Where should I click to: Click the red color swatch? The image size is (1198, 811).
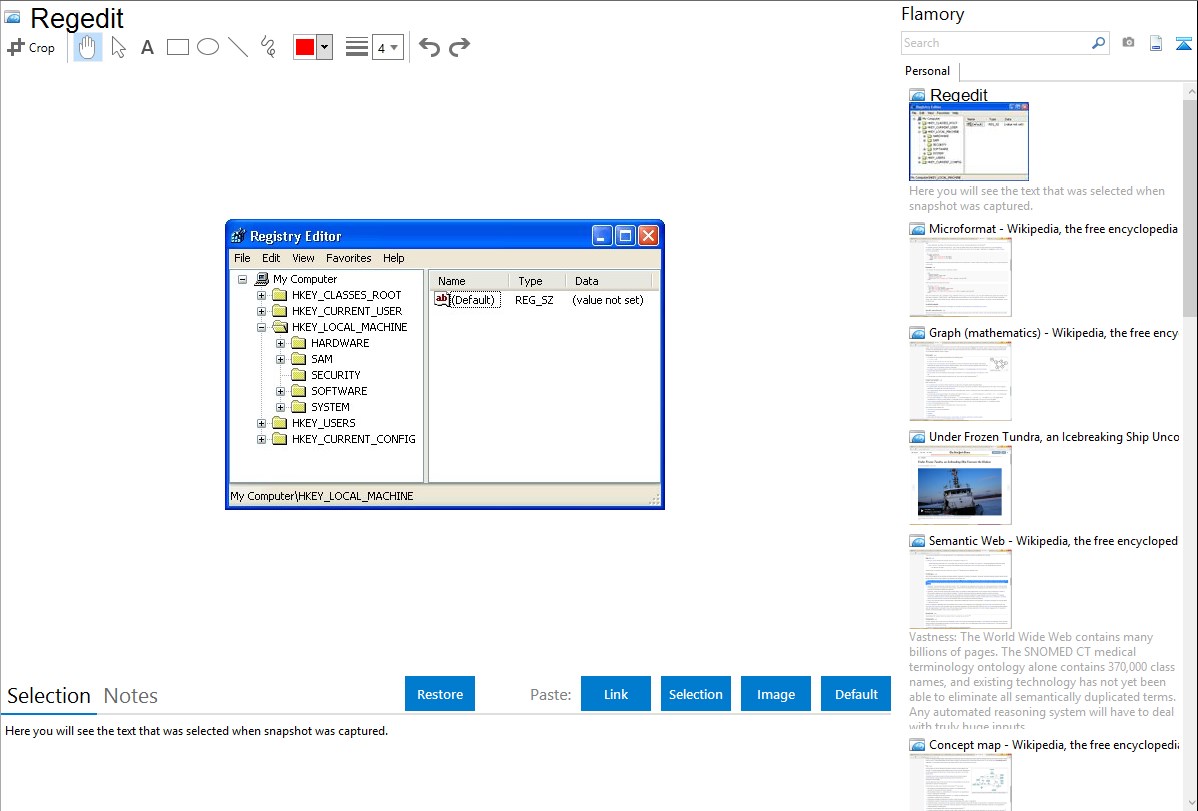pos(305,47)
